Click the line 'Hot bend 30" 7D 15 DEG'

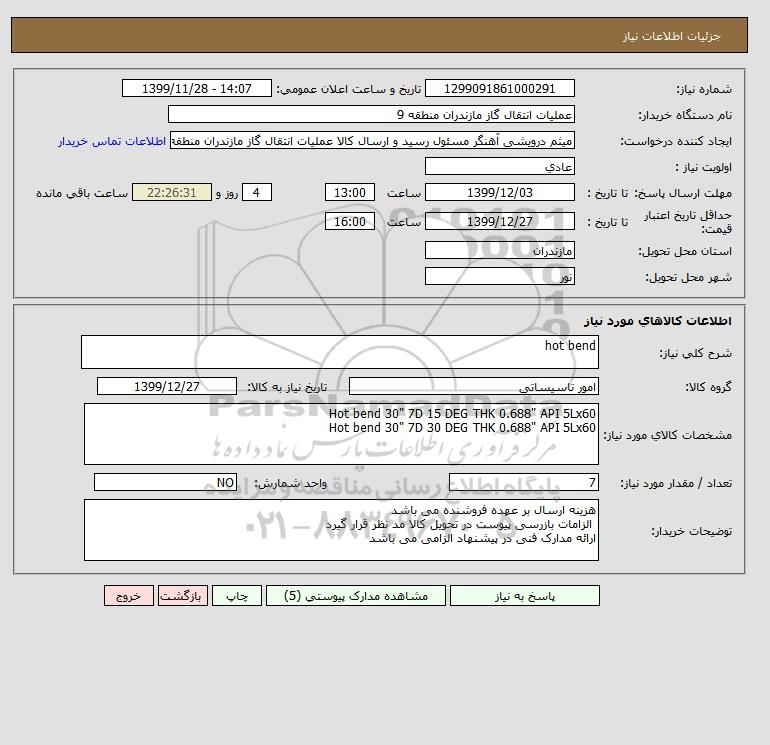click(x=462, y=414)
